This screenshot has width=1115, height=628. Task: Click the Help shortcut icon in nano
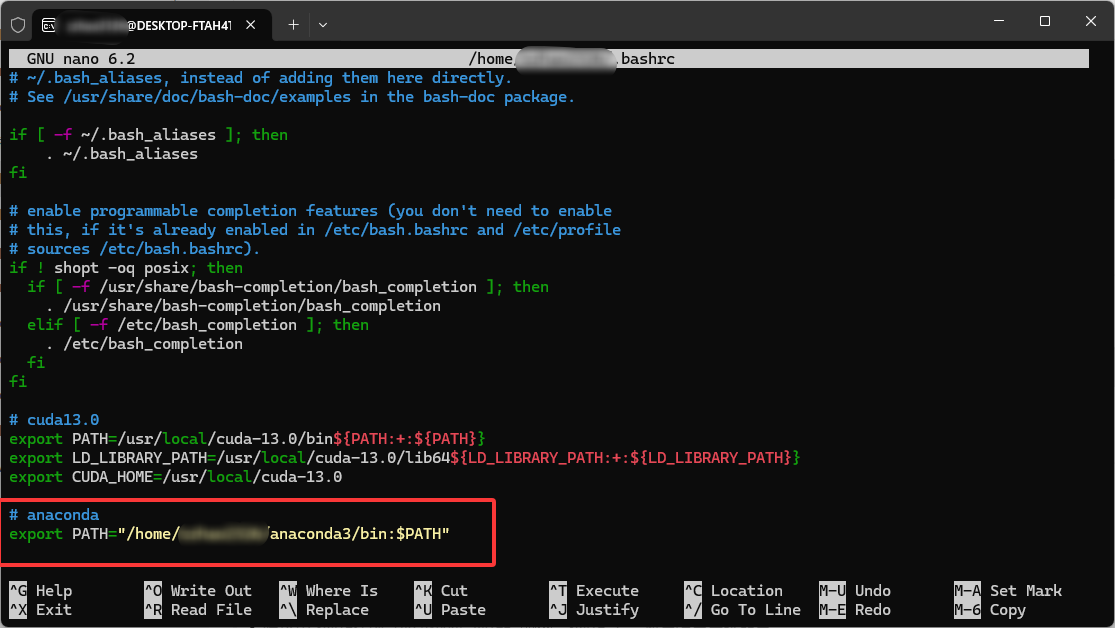click(x=15, y=590)
